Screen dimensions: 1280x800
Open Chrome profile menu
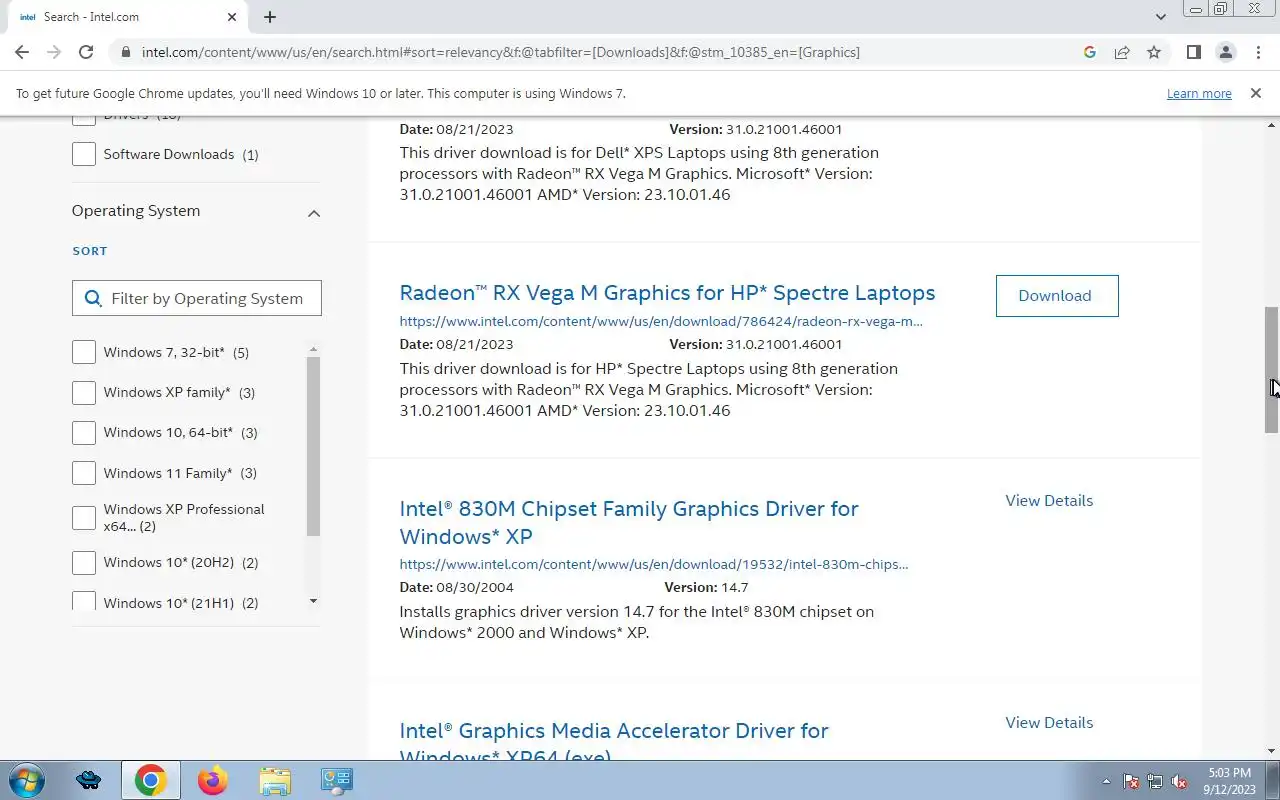click(1225, 52)
